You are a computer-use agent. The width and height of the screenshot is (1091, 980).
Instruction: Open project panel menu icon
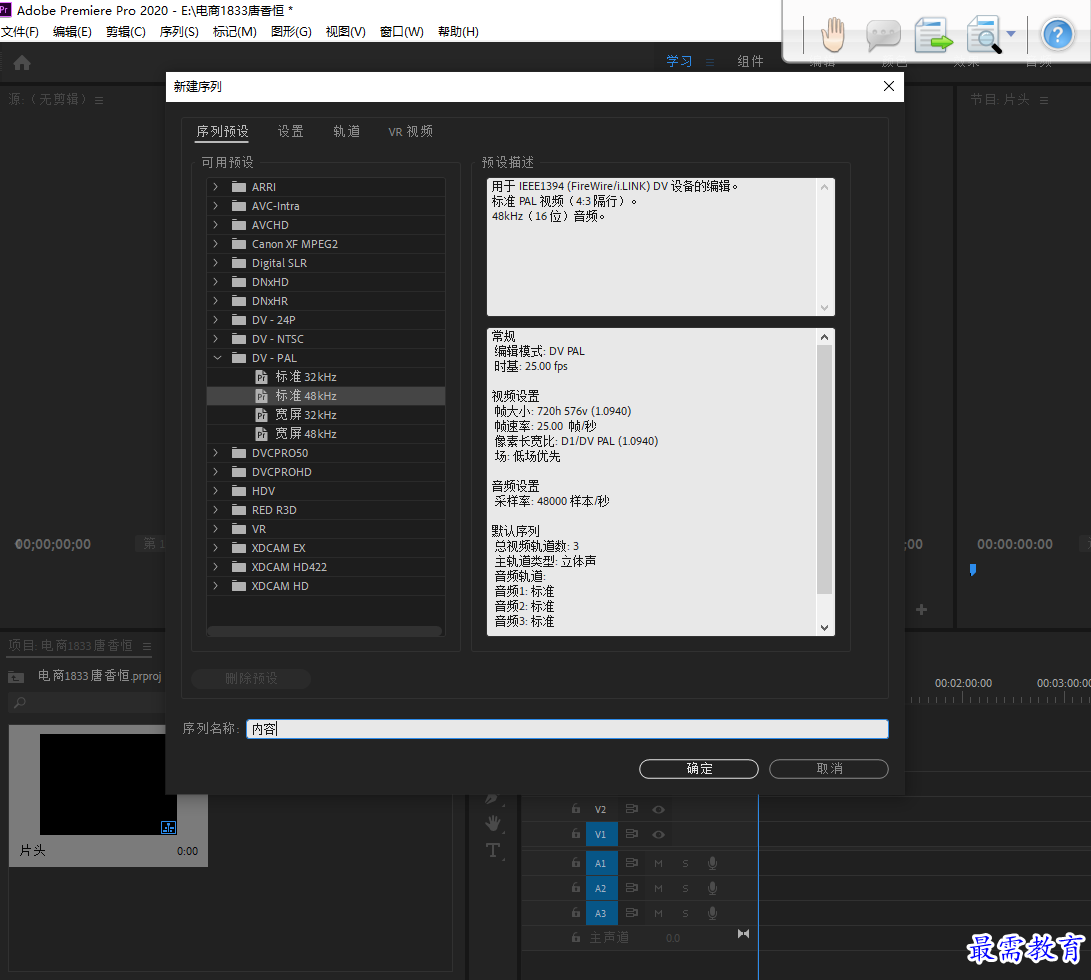pyautogui.click(x=147, y=647)
